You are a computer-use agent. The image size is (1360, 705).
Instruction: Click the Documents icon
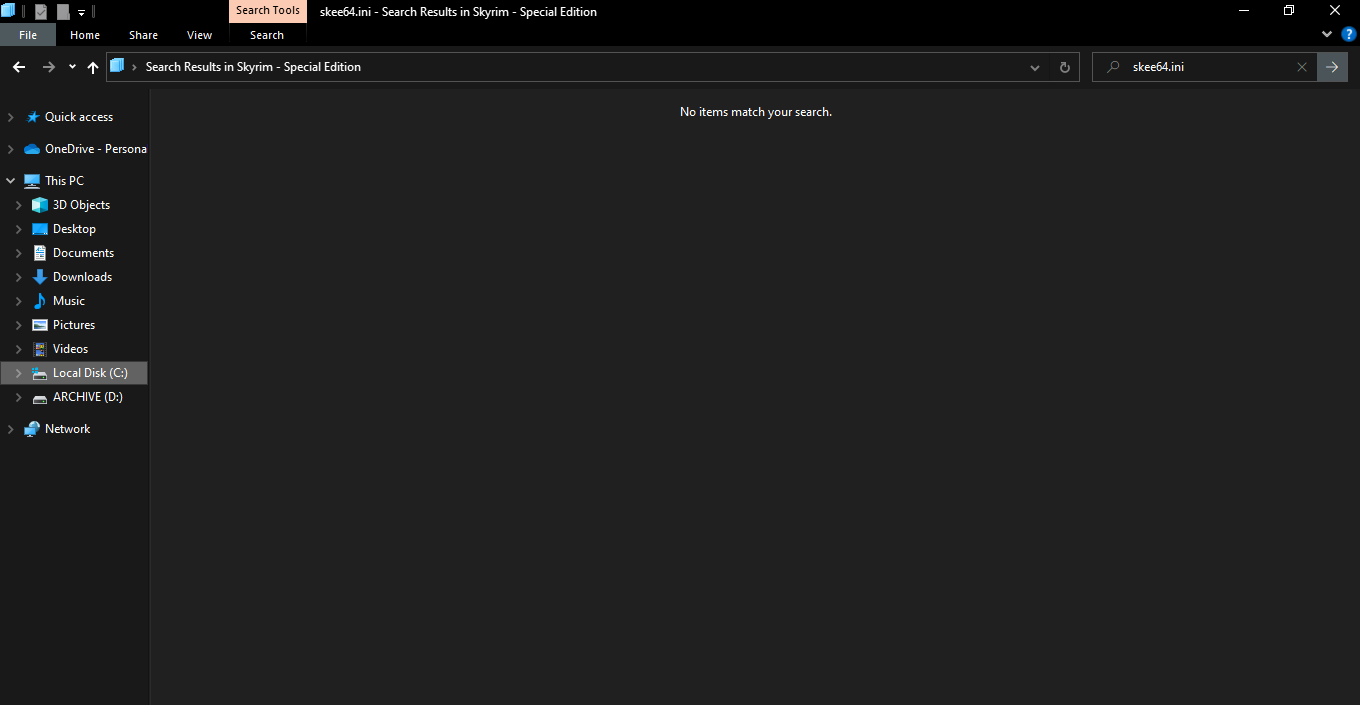40,253
